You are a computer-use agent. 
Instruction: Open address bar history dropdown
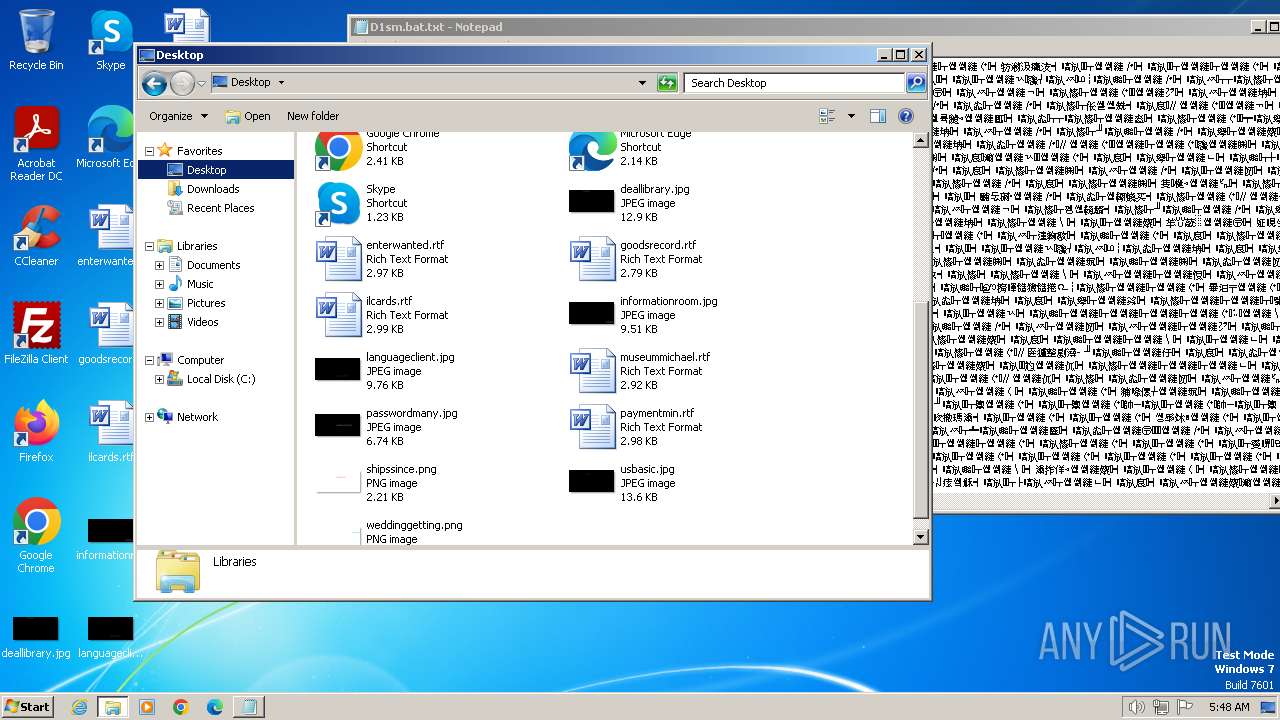click(x=642, y=83)
